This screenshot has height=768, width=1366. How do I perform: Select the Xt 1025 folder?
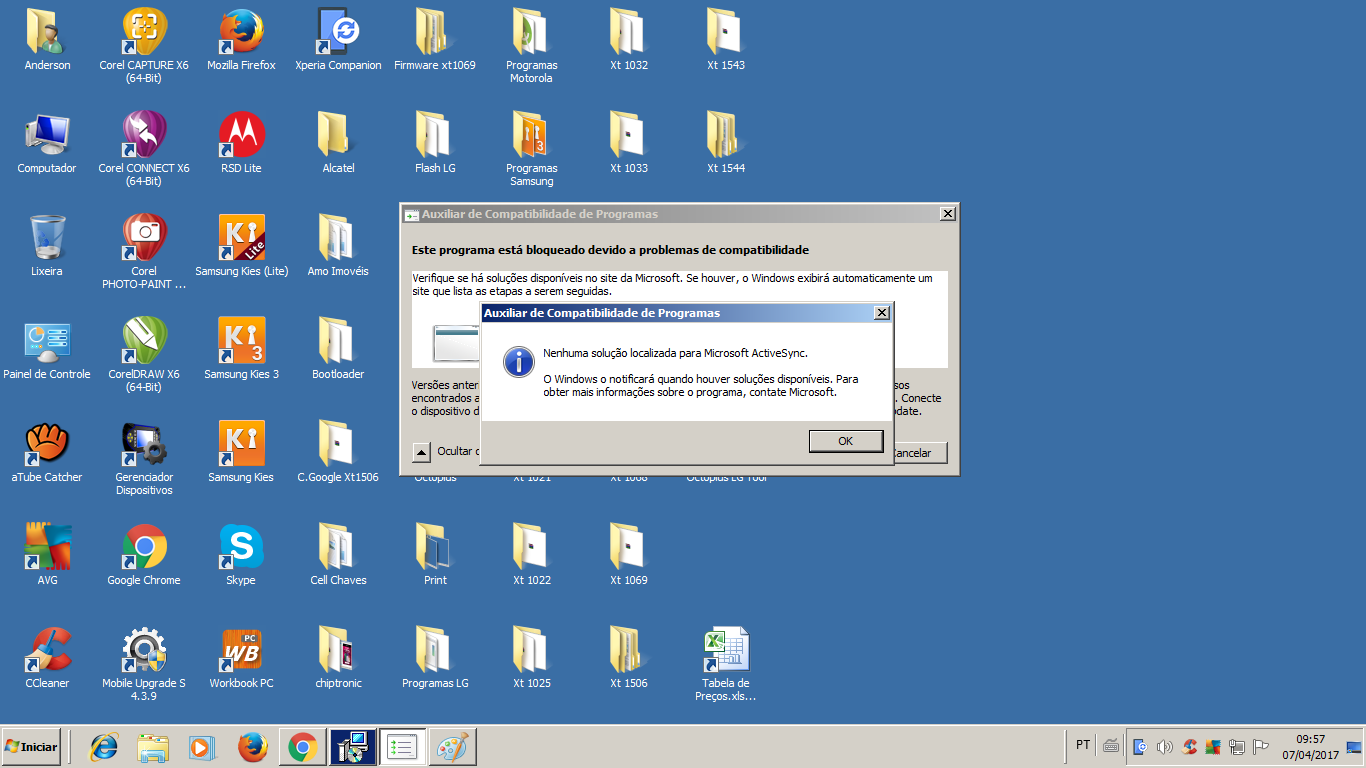coord(532,658)
